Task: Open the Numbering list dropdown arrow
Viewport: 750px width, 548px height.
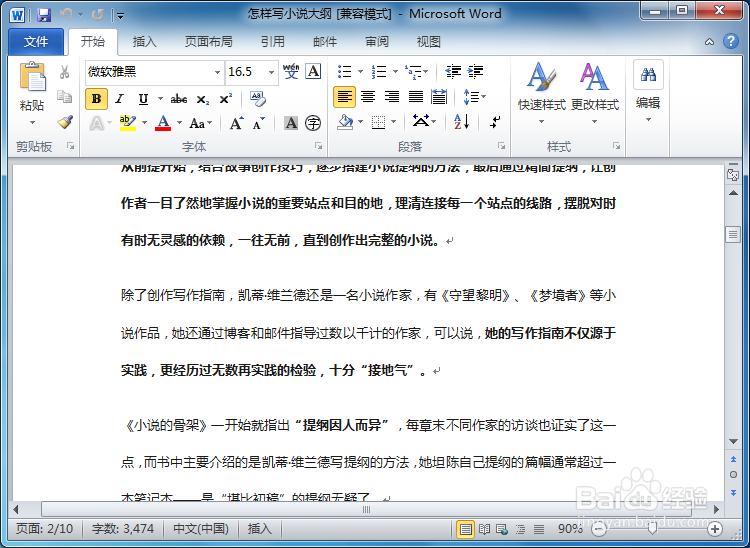Action: (x=395, y=72)
